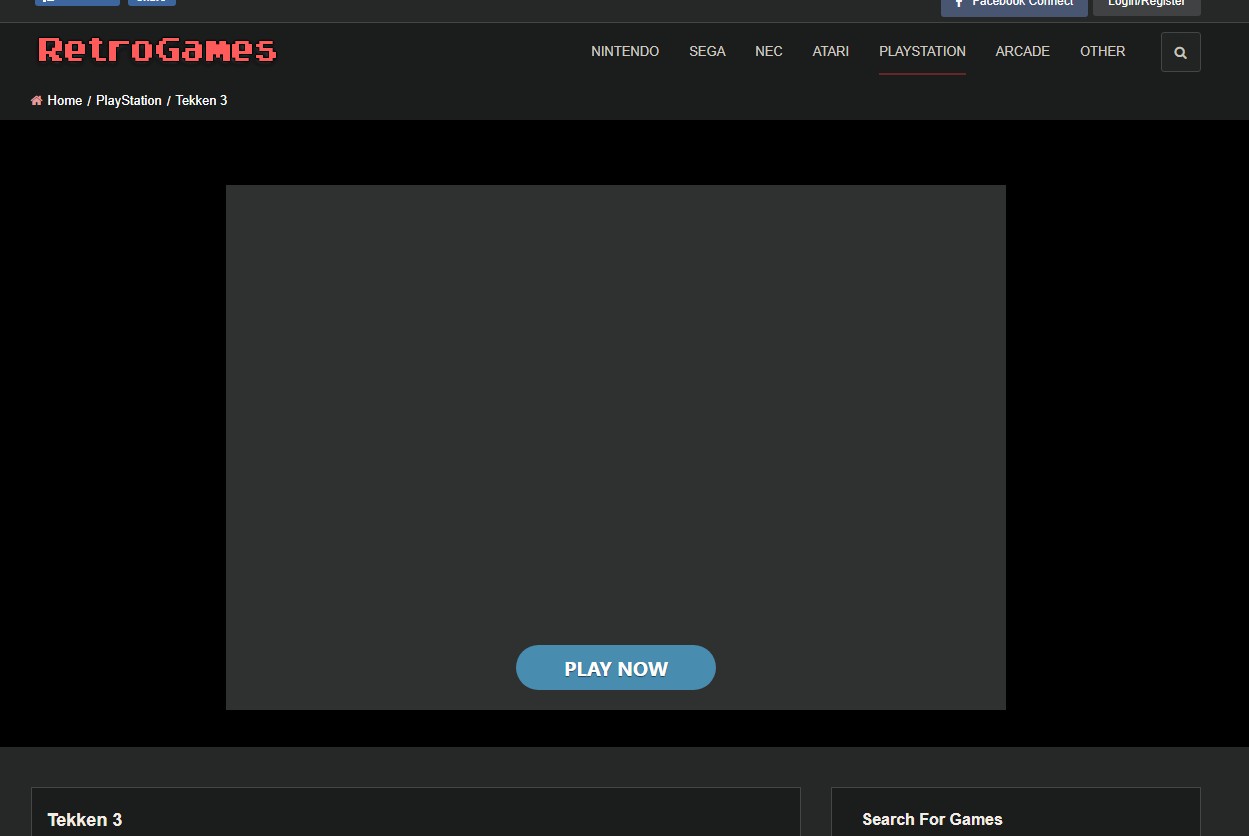Click the home icon in the breadcrumb
Image resolution: width=1249 pixels, height=836 pixels.
(x=37, y=100)
